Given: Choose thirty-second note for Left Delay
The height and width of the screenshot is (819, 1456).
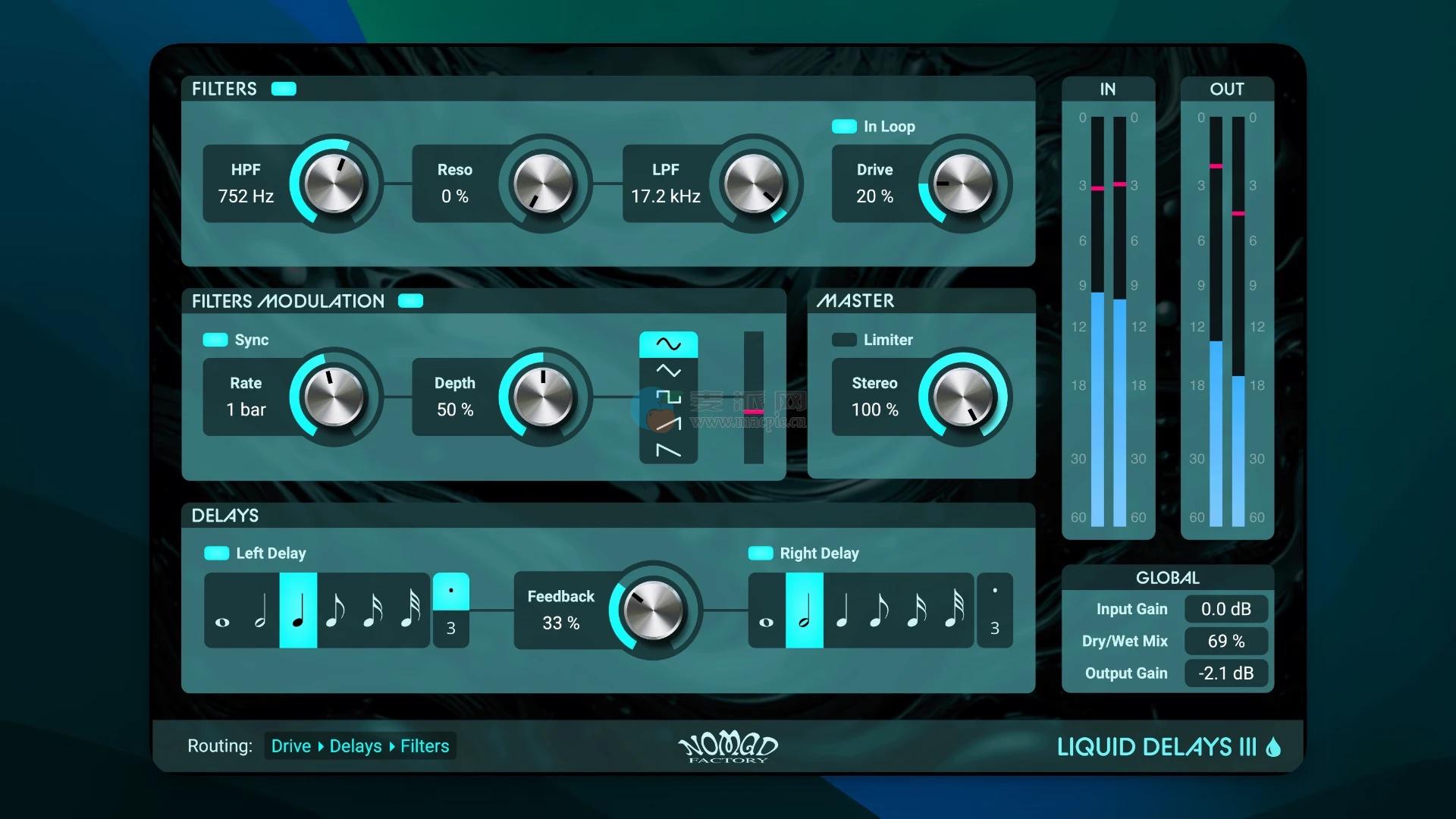Looking at the screenshot, I should (x=410, y=610).
